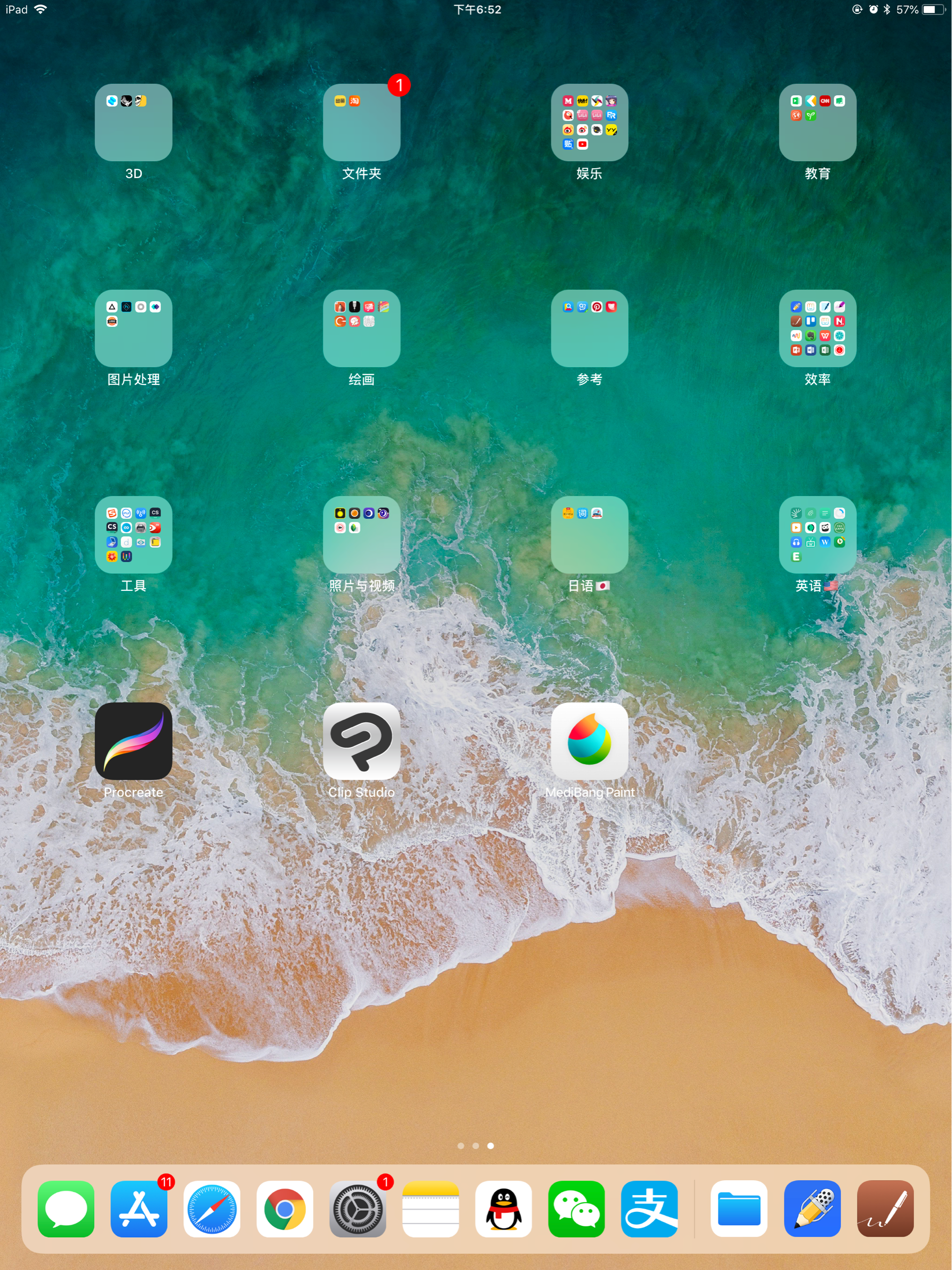
Task: Launch QQ penguin app
Action: (503, 1208)
